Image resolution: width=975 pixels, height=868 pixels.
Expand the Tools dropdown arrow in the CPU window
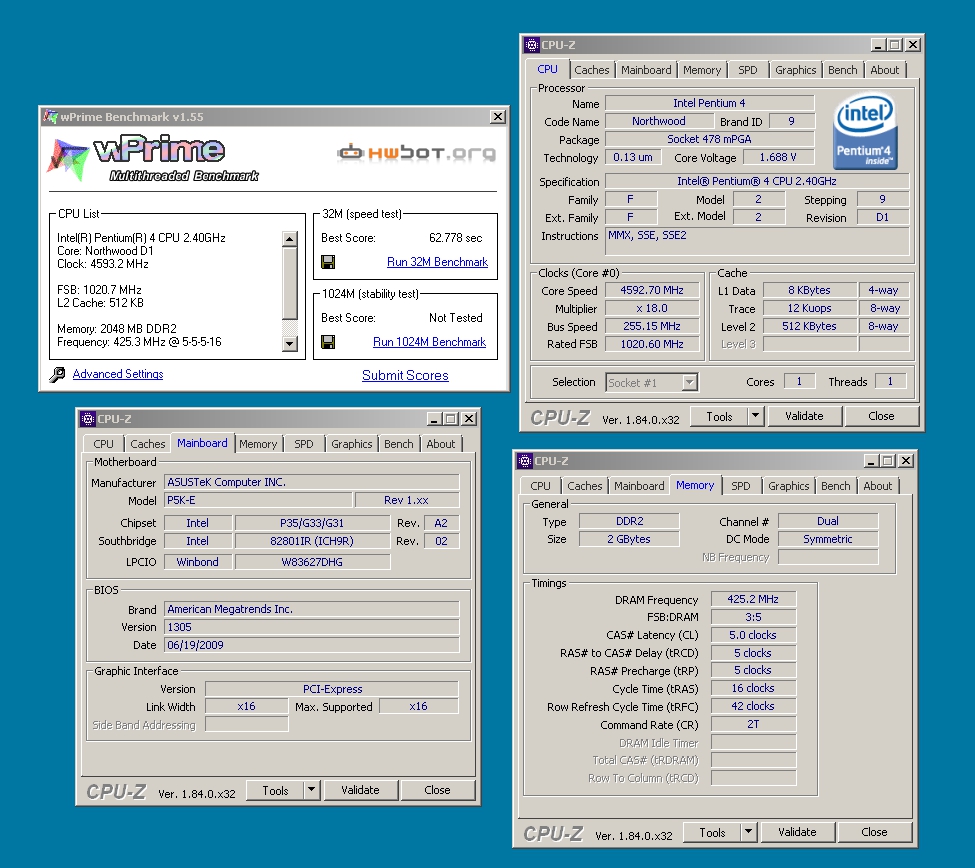point(756,416)
